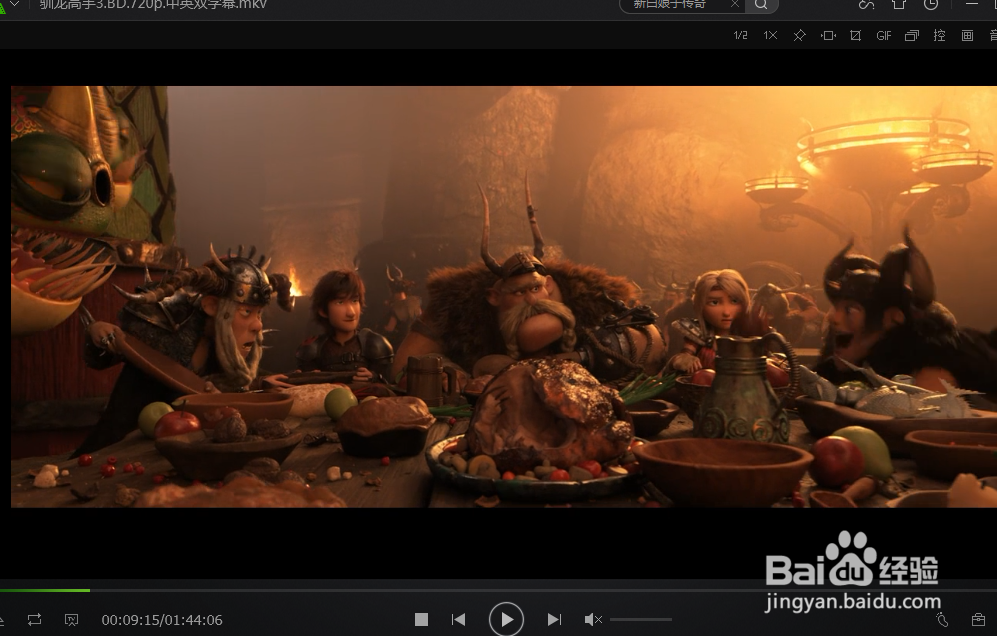Open the crop screenshot tool
This screenshot has height=636, width=997.
856,36
